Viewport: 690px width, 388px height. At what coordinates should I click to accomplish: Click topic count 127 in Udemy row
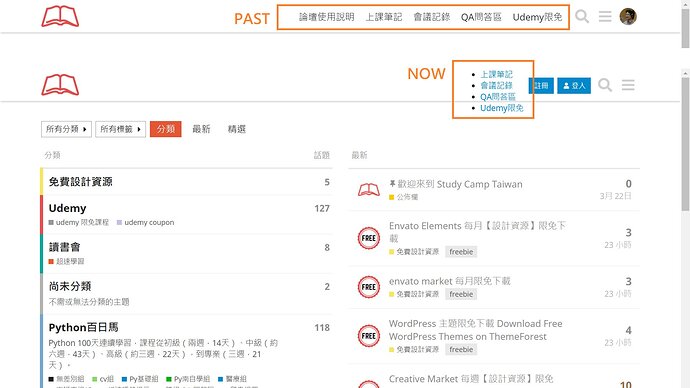[x=322, y=209]
